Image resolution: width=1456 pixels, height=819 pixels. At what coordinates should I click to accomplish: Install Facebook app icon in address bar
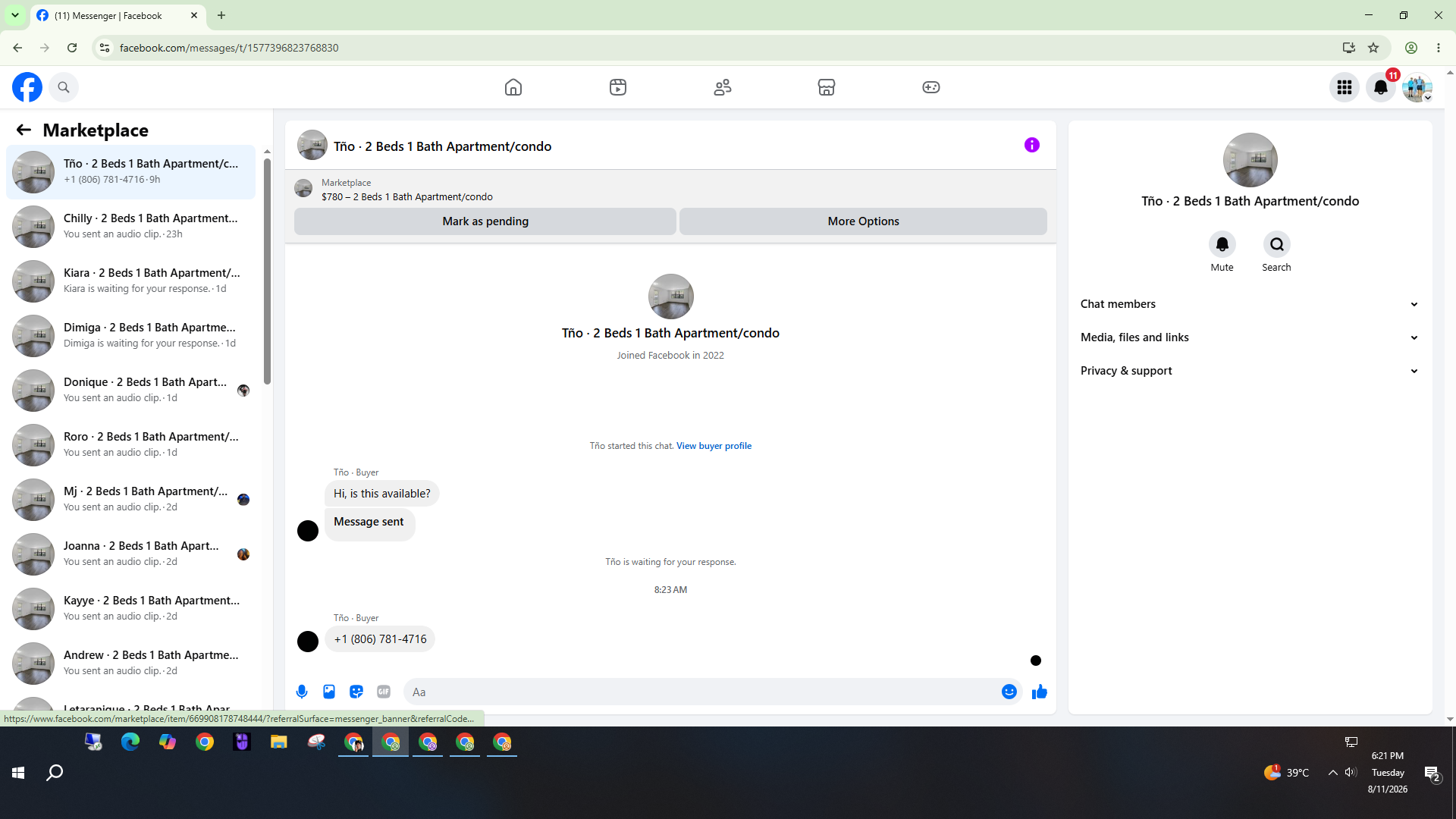point(1348,48)
